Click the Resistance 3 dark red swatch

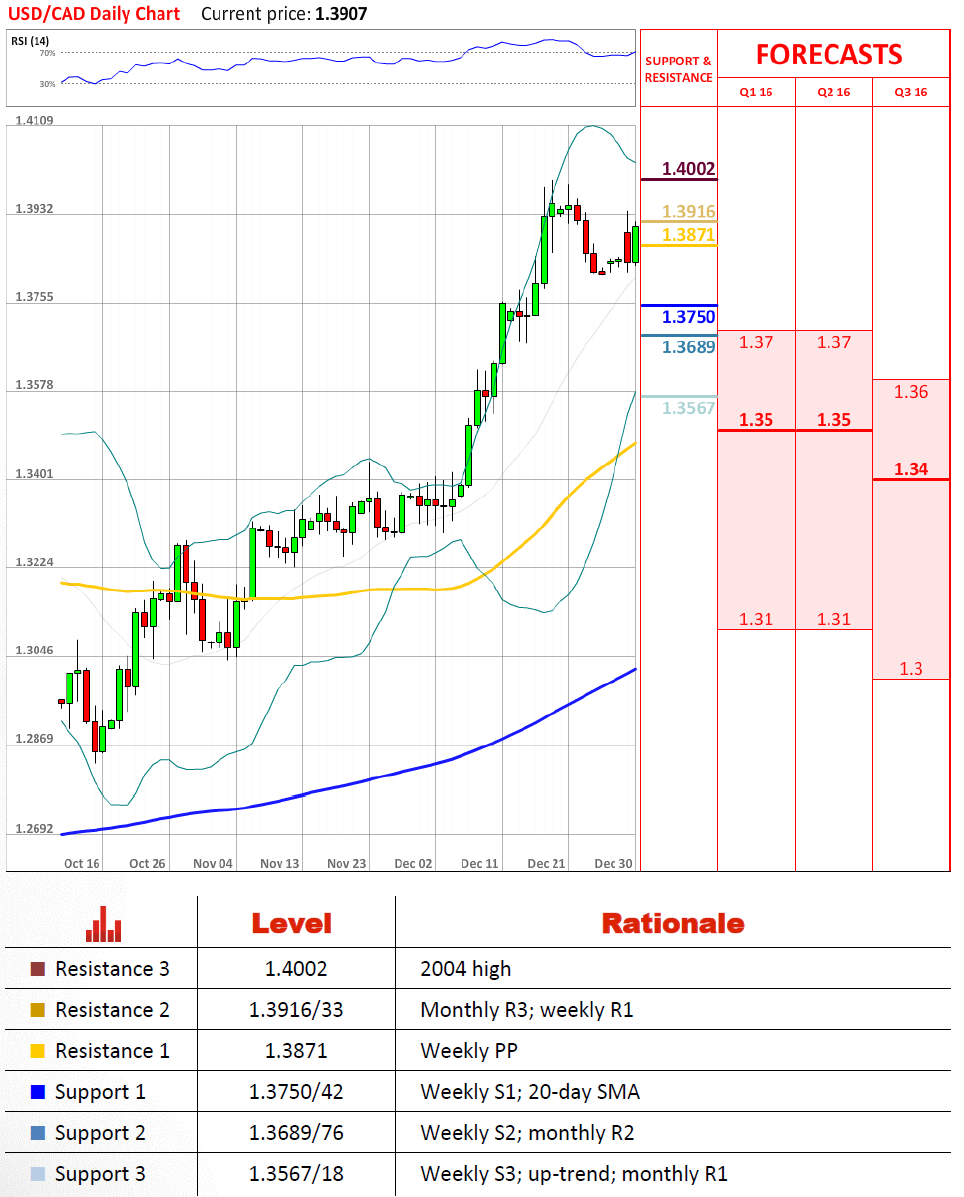coord(37,969)
